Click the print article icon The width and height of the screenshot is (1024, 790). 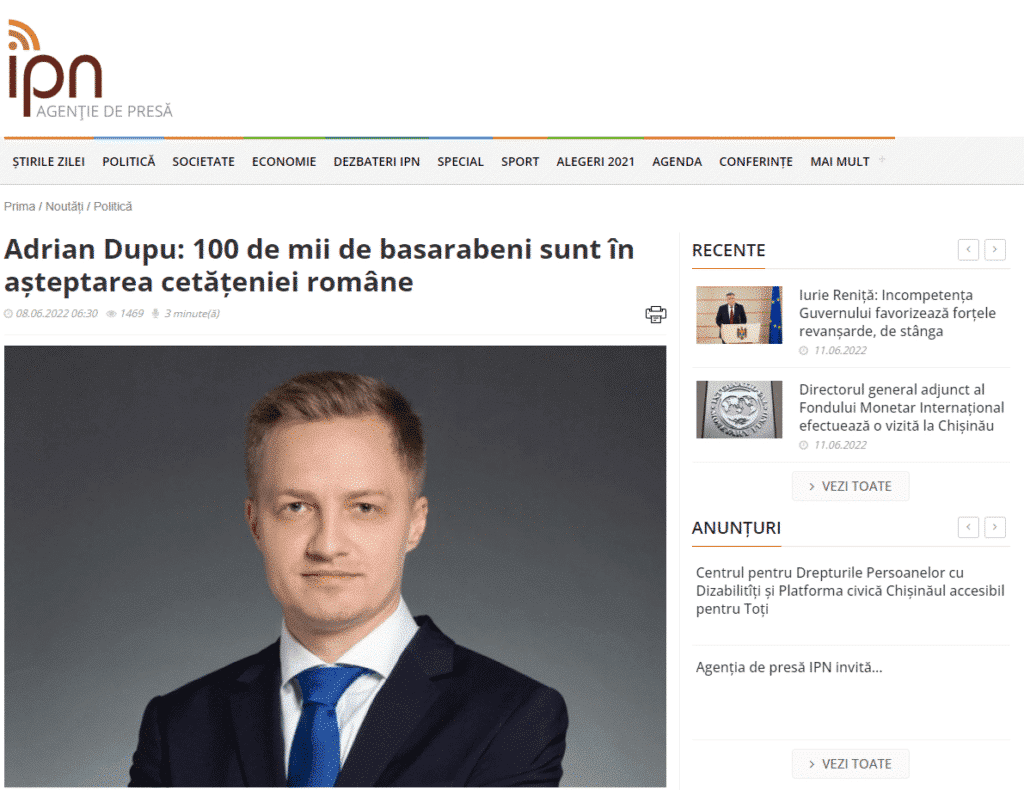[x=656, y=314]
